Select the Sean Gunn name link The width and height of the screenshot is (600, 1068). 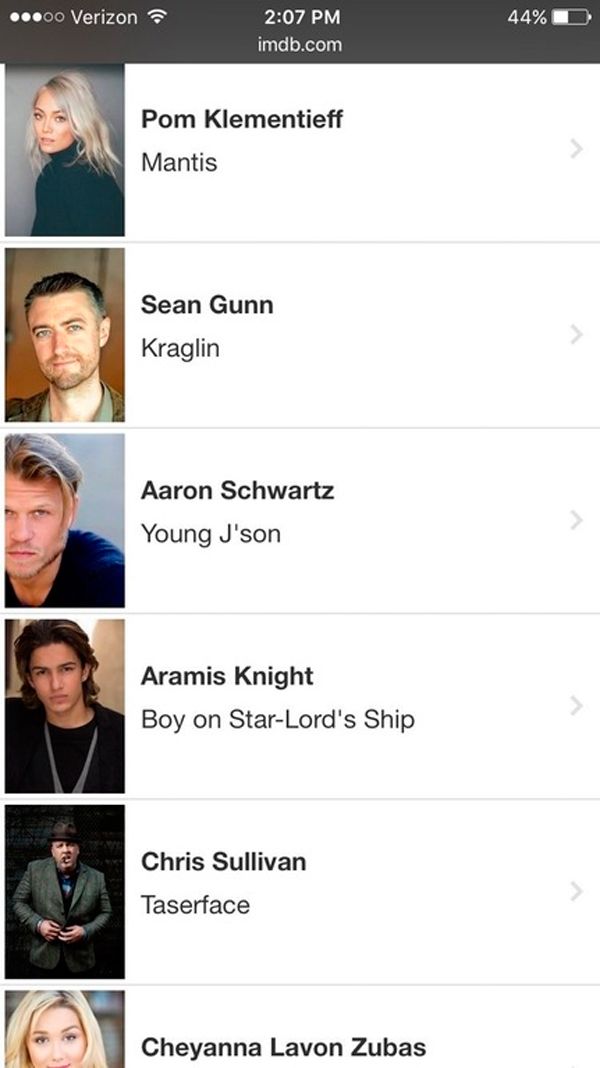[207, 305]
